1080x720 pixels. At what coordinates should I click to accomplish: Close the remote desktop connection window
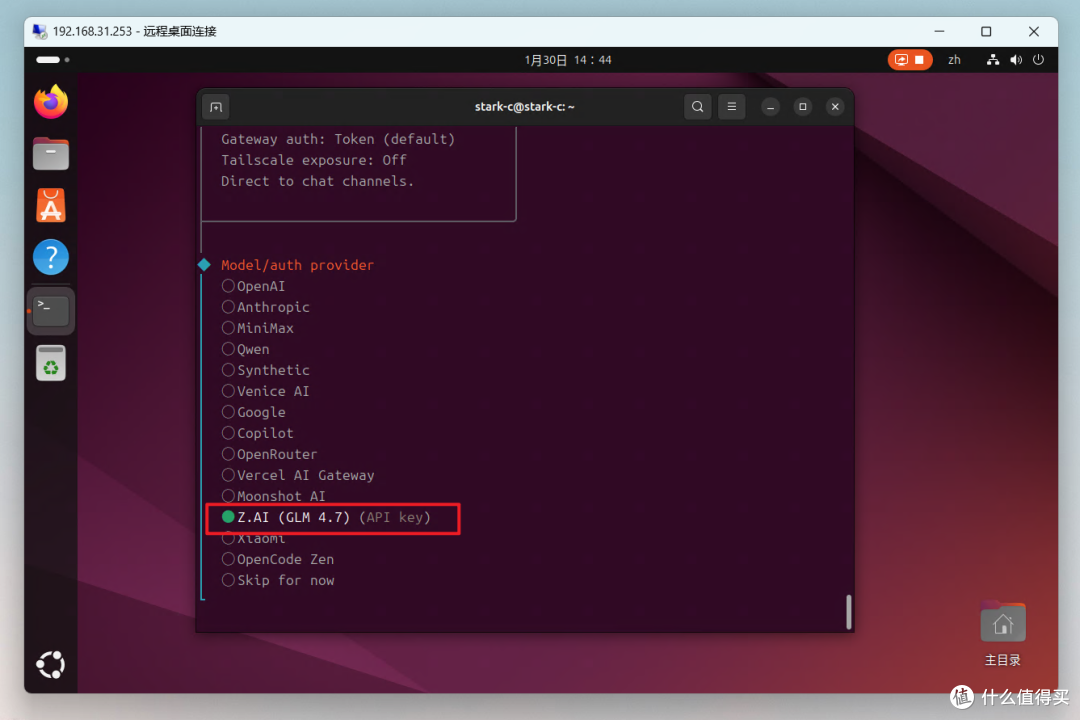[x=1034, y=32]
